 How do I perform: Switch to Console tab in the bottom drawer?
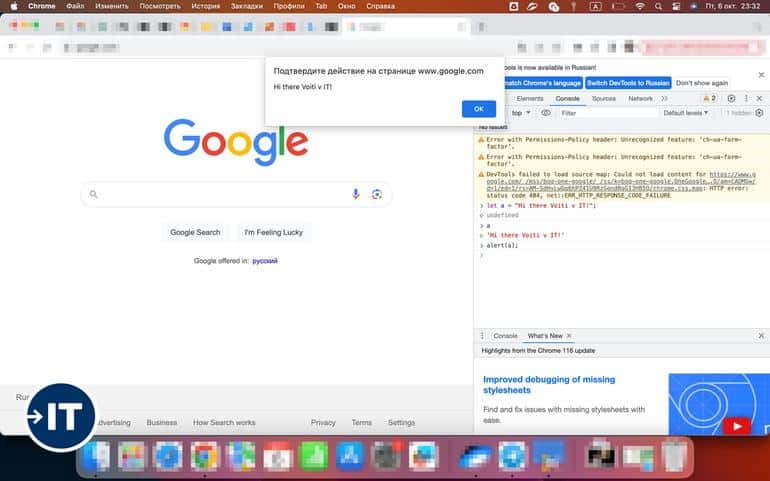[x=505, y=336]
